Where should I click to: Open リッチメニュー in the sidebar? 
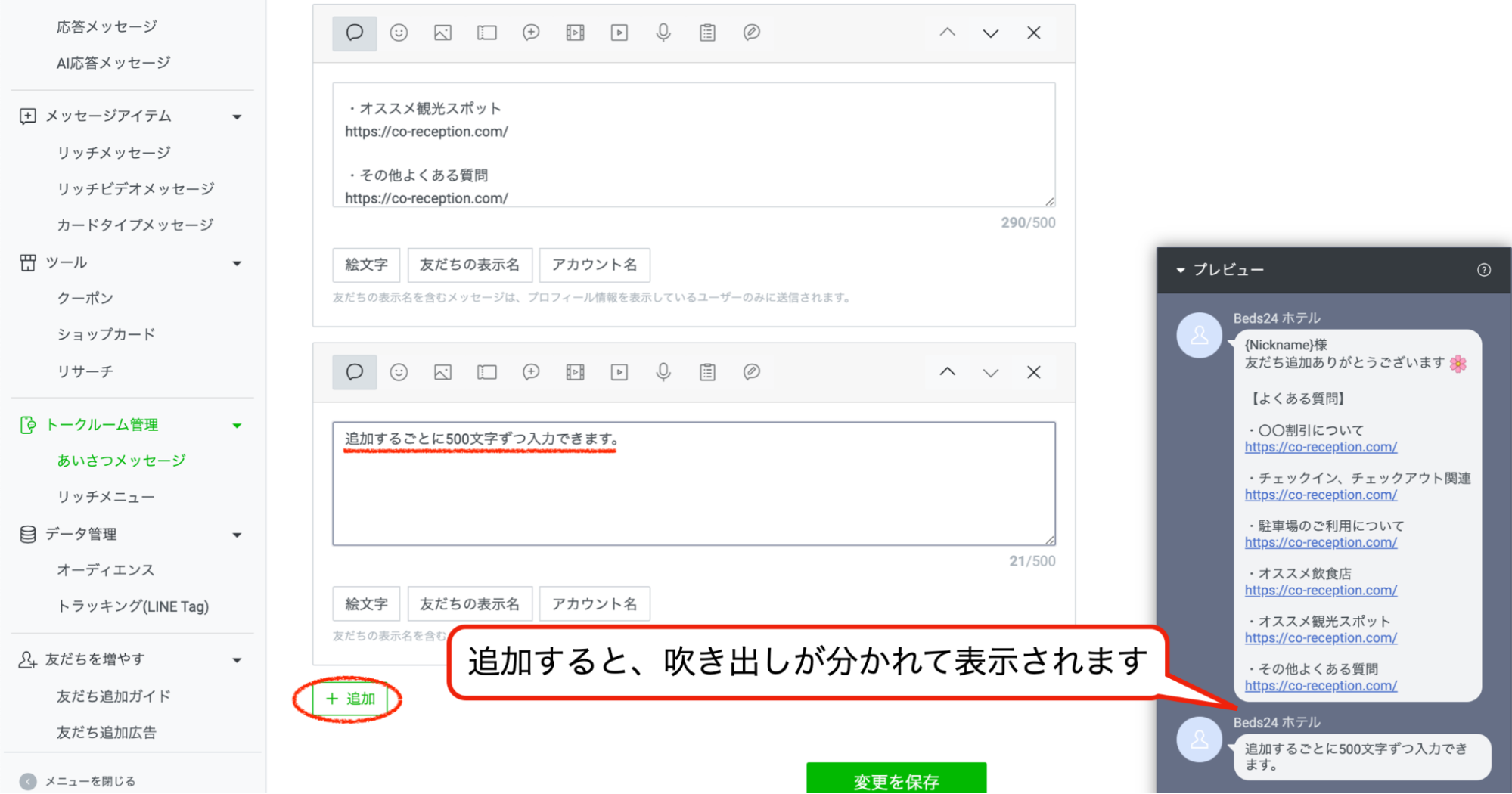(x=106, y=497)
